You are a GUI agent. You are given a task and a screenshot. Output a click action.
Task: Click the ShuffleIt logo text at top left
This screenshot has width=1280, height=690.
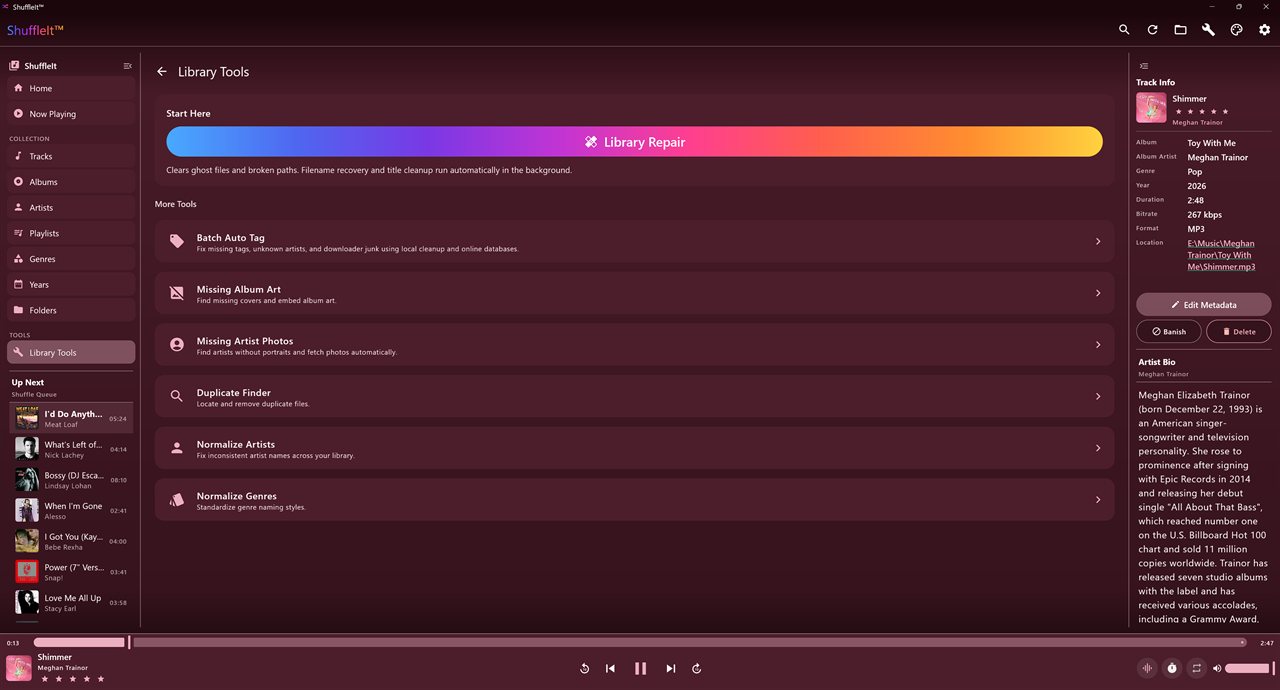(35, 30)
